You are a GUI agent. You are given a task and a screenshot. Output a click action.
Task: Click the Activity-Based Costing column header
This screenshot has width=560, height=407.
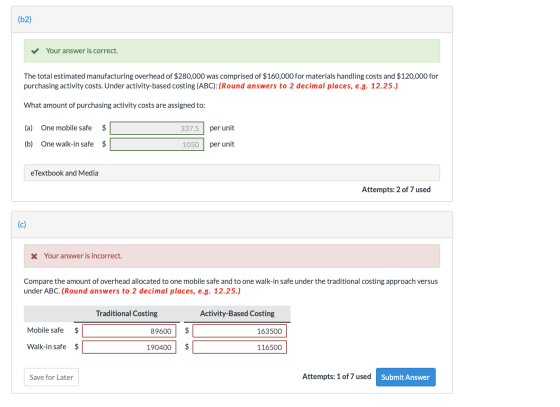click(x=237, y=313)
